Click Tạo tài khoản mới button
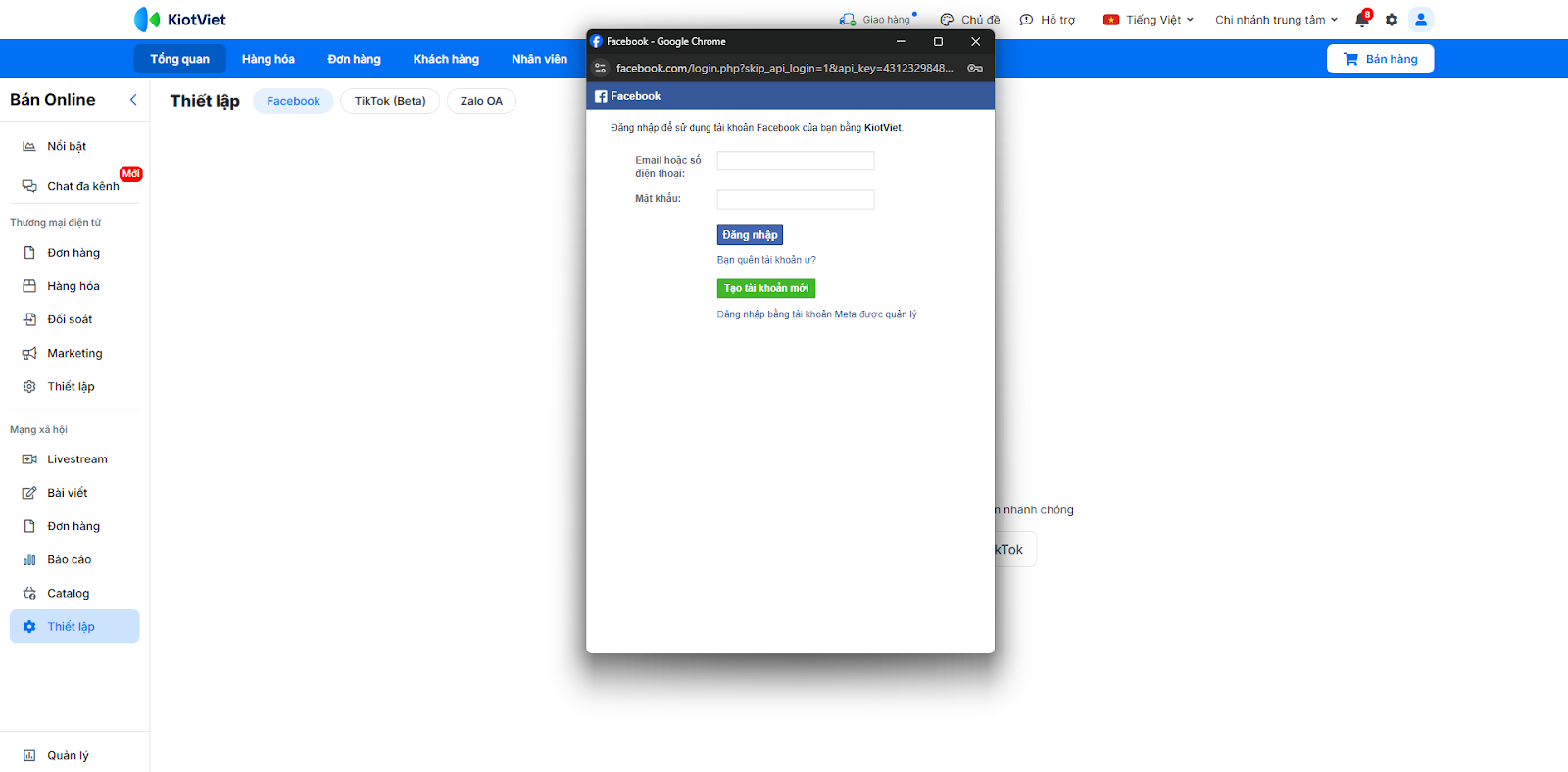Image resolution: width=1568 pixels, height=772 pixels. pyautogui.click(x=766, y=288)
